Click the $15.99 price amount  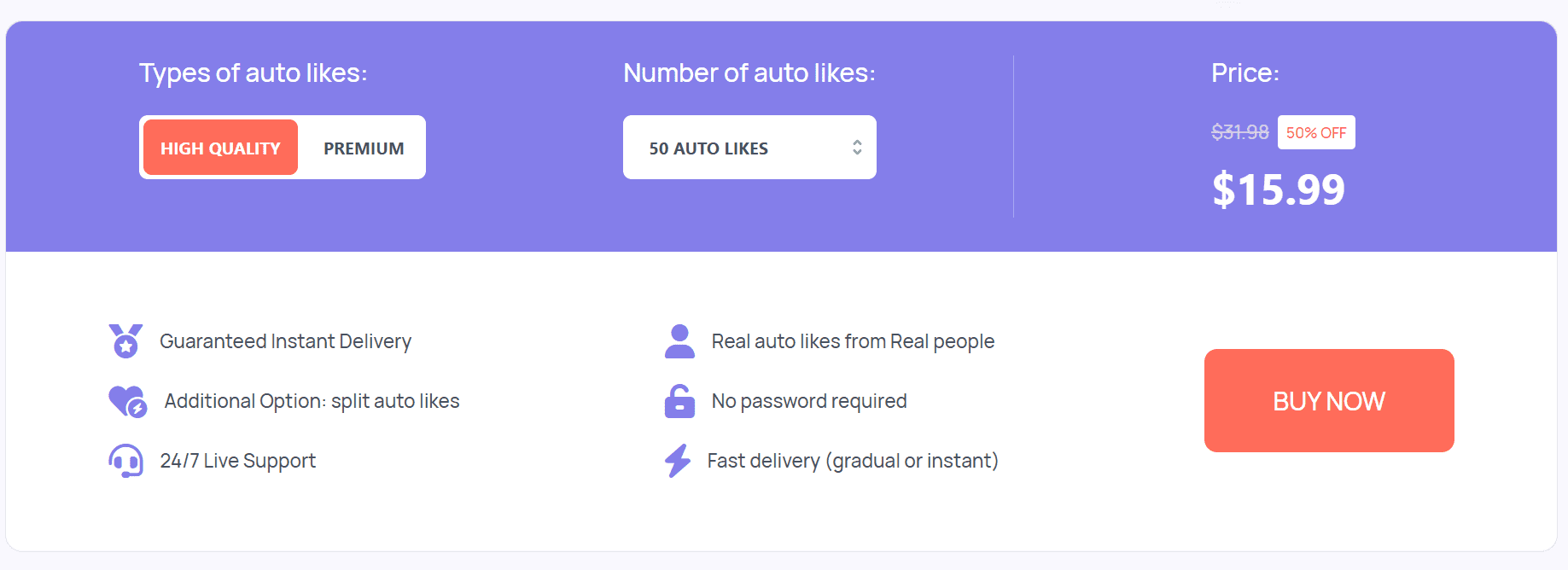[1278, 189]
